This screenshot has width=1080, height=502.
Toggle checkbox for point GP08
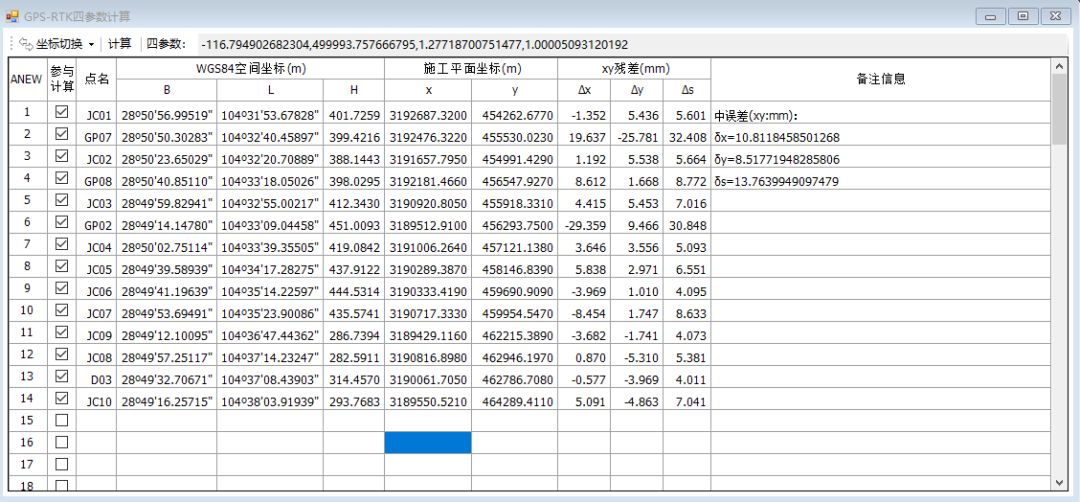coord(62,178)
